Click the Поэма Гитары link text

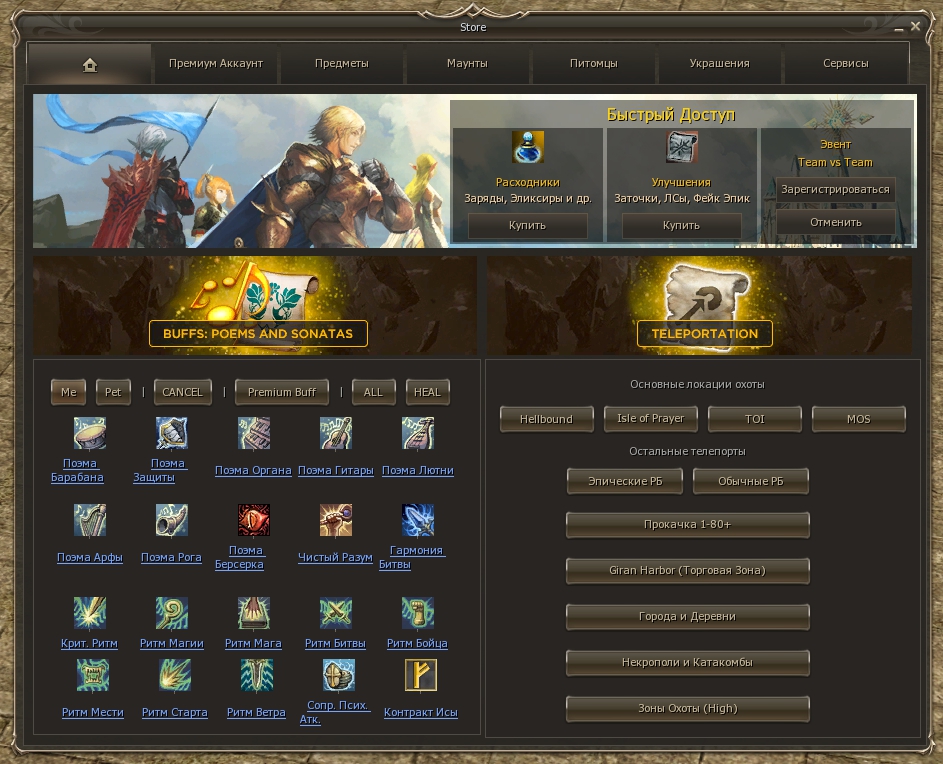point(336,471)
